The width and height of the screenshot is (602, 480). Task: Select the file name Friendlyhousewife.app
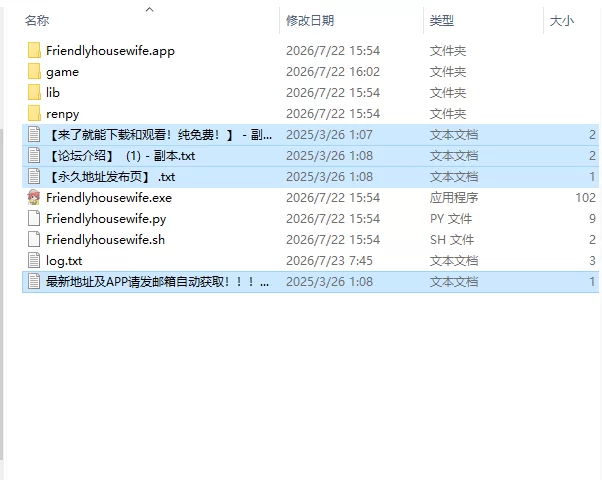[x=111, y=51]
